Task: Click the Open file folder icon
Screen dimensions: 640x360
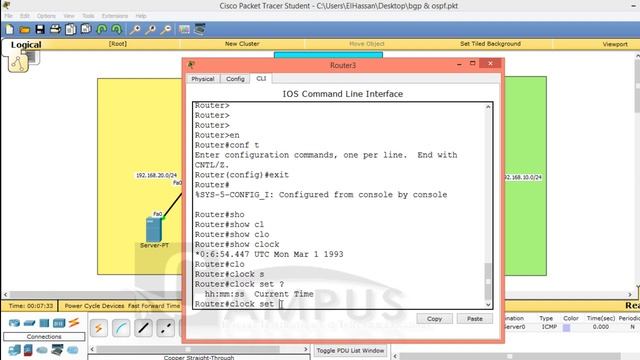Action: coord(24,30)
